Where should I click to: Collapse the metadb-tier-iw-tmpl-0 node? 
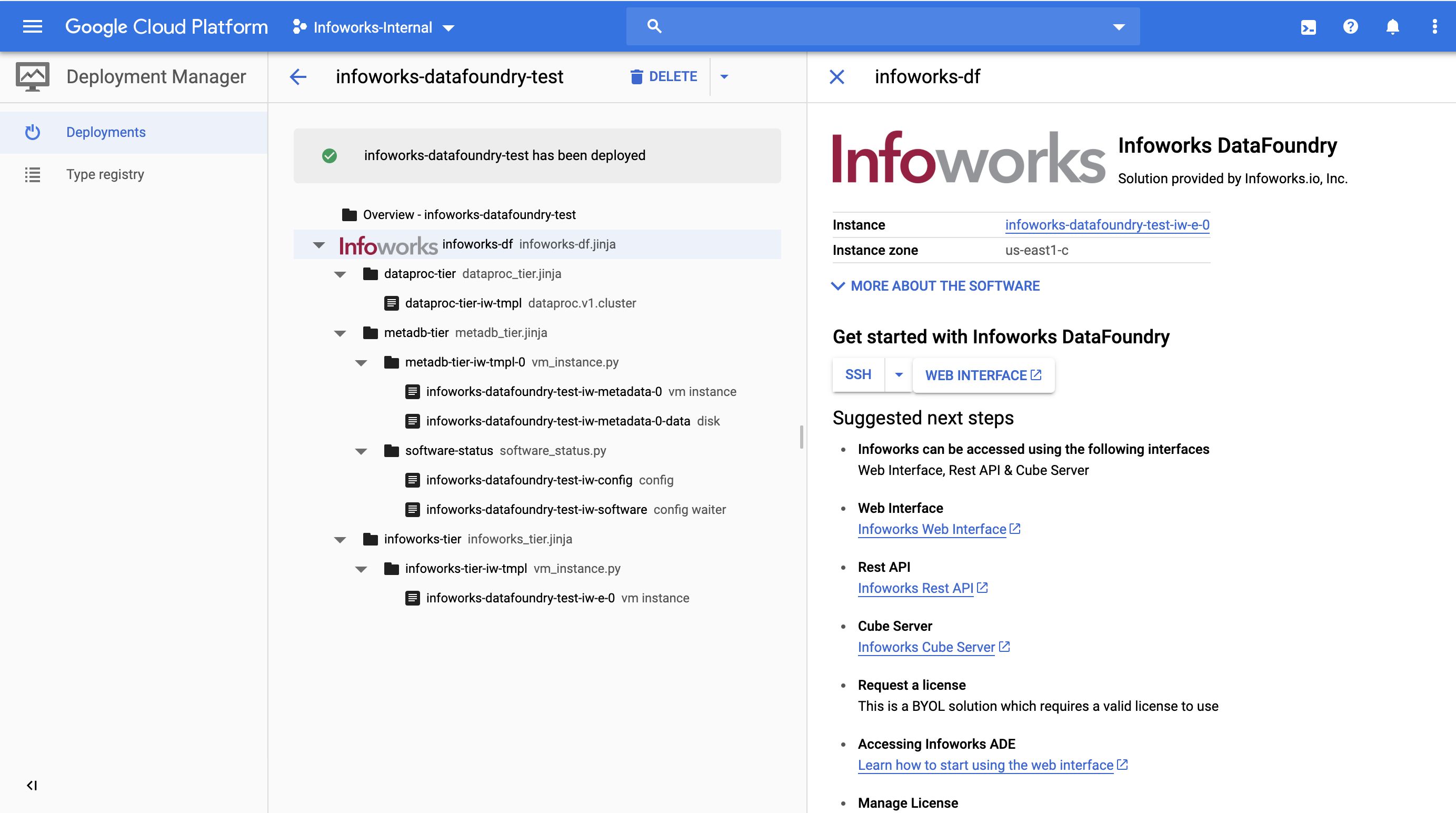pyautogui.click(x=361, y=362)
